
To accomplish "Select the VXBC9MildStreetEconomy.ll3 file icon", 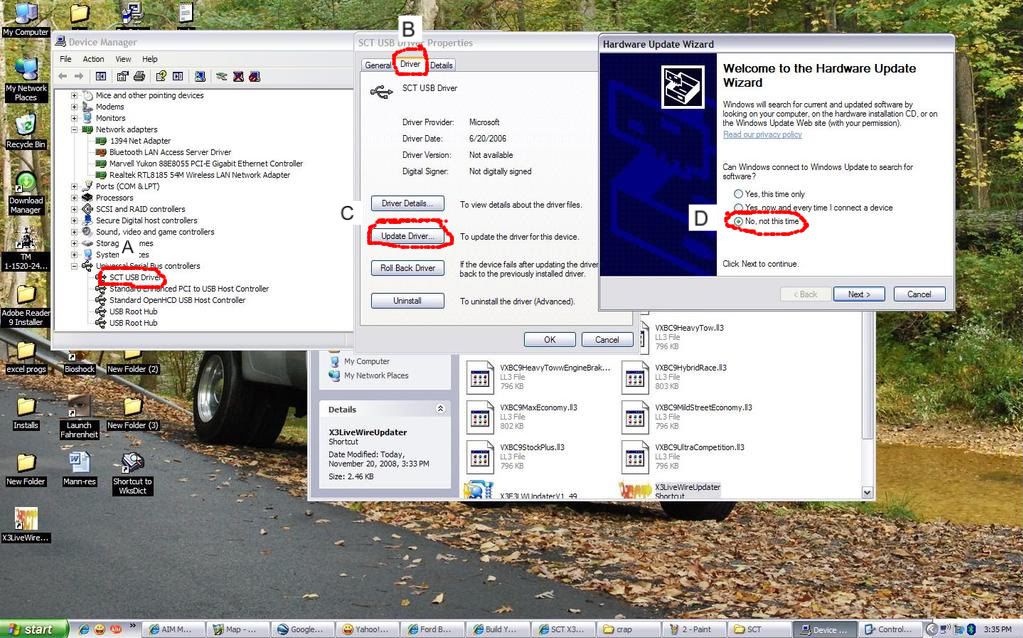I will click(635, 418).
